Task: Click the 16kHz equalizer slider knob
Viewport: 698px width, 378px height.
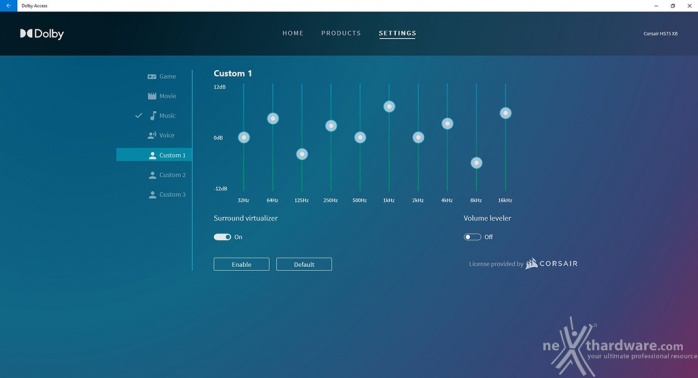Action: click(505, 113)
